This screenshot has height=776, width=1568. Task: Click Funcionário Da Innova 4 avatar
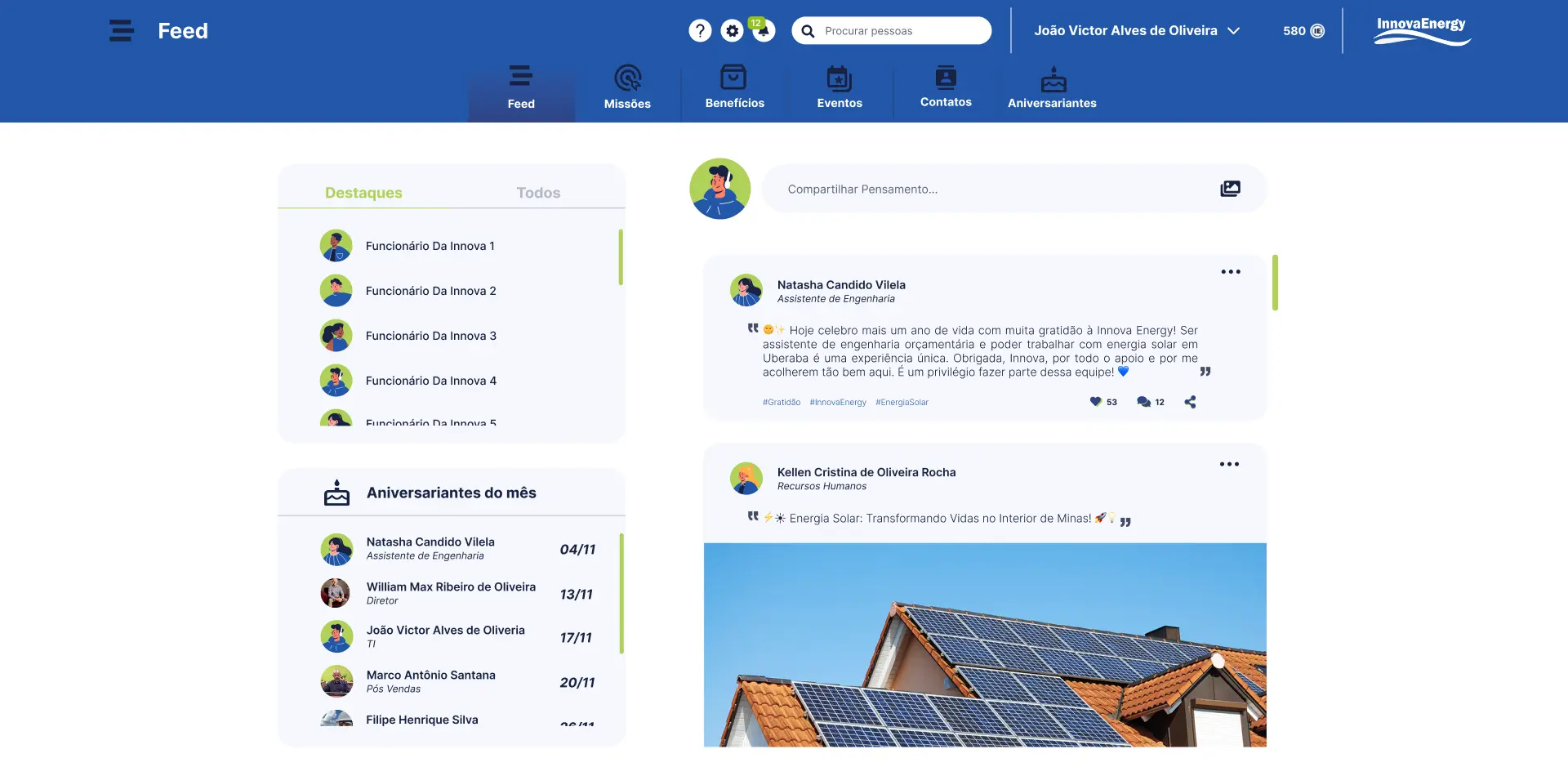[x=336, y=381]
